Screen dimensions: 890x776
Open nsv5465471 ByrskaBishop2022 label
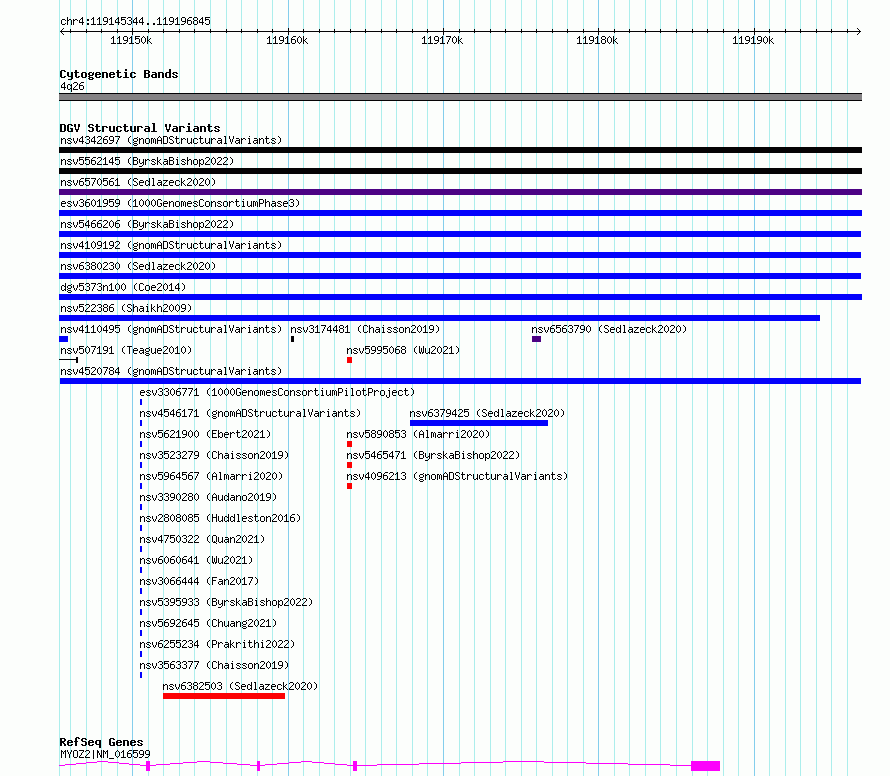(x=433, y=455)
